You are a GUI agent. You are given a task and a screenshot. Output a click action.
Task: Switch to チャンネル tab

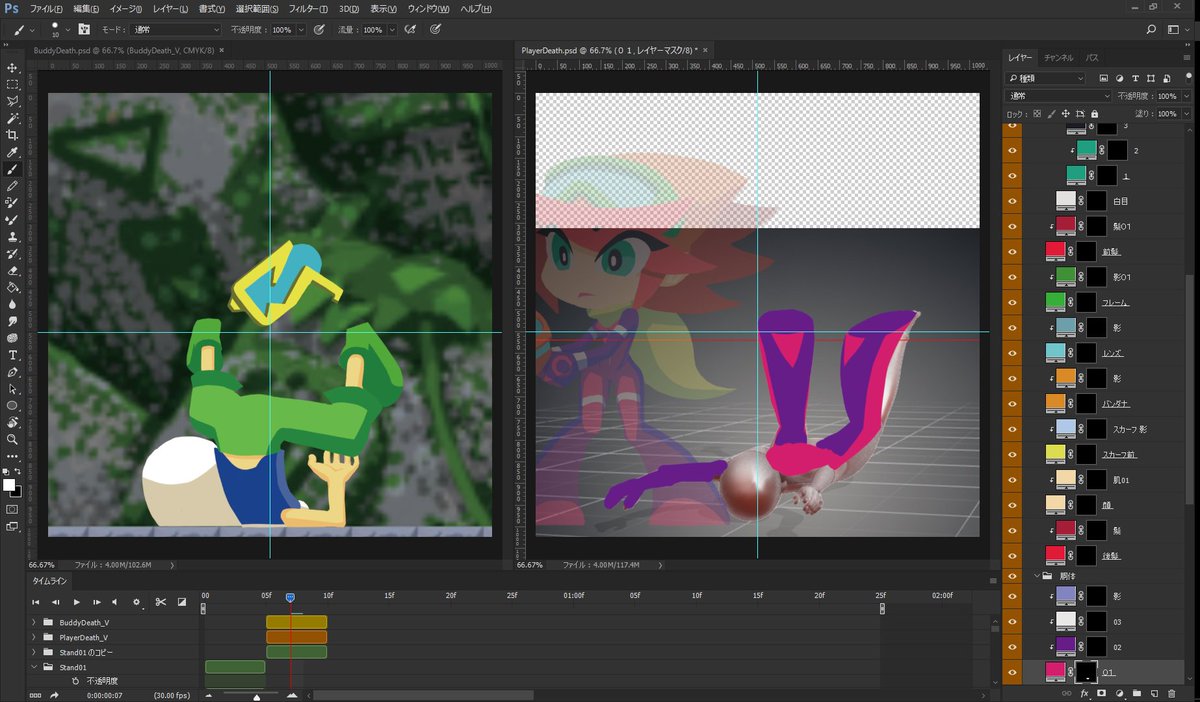coord(1058,58)
